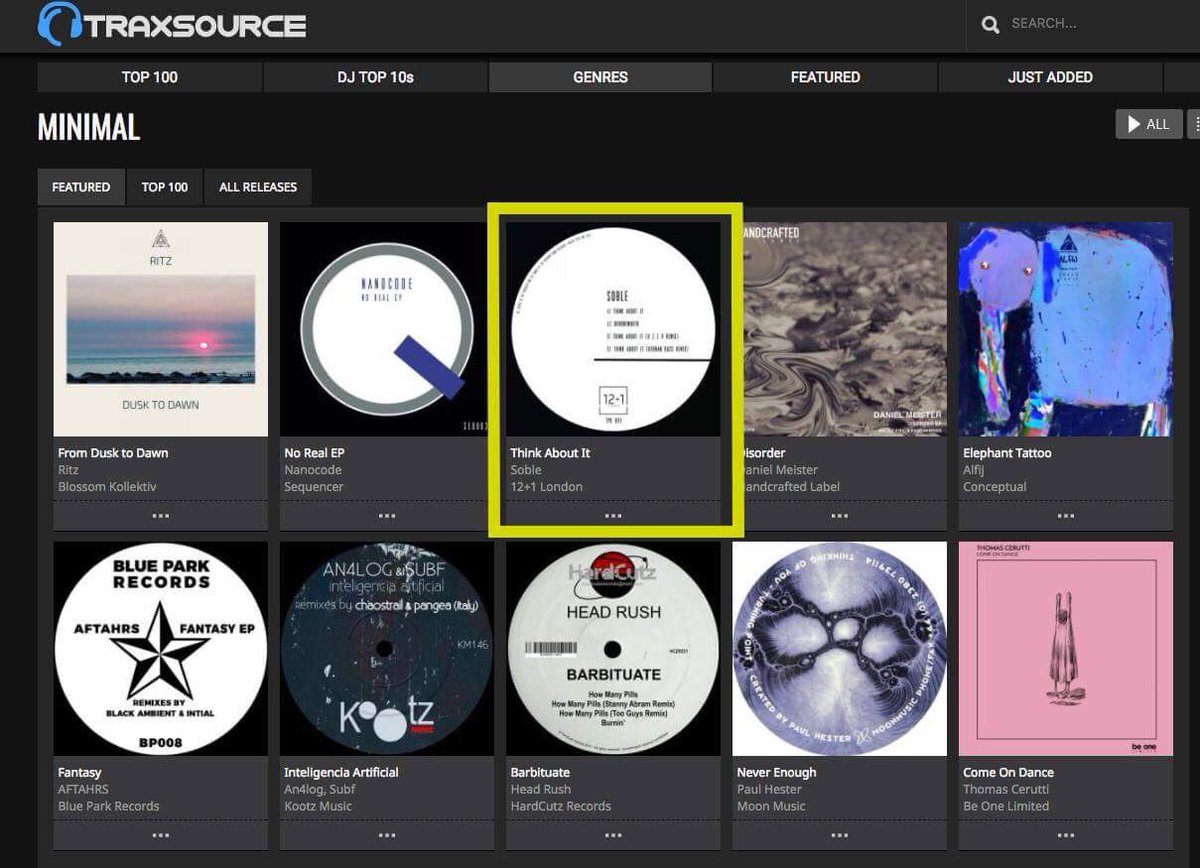The height and width of the screenshot is (868, 1200).
Task: Open the Come On Dance cover art
Action: tap(1066, 649)
